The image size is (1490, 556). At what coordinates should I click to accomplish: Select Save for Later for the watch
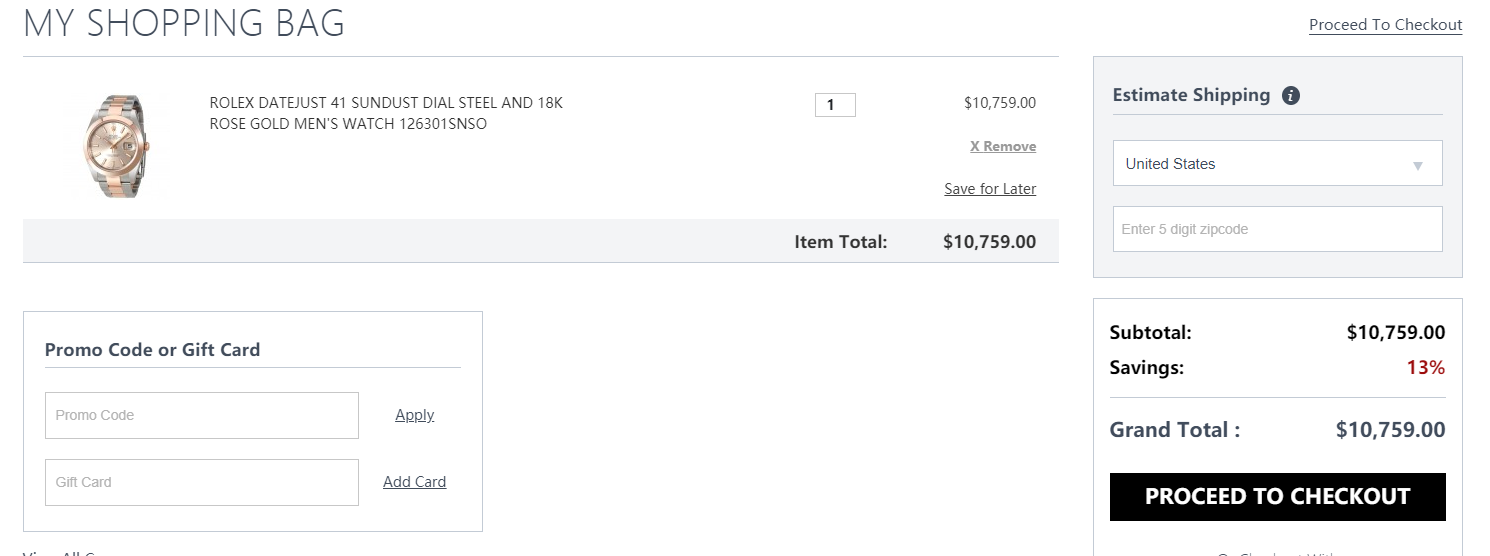[x=990, y=189]
